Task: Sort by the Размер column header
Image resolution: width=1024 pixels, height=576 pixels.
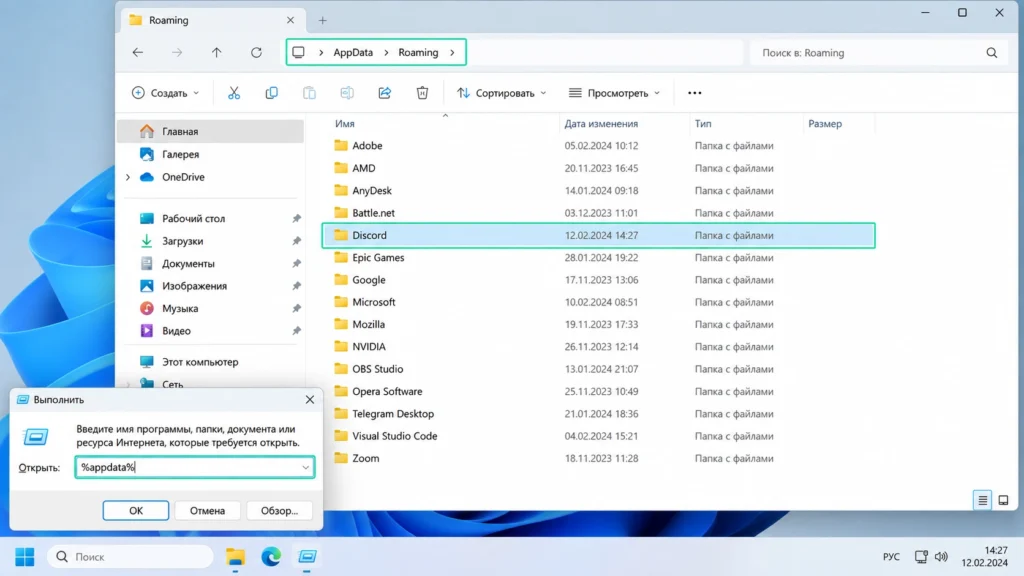Action: [825, 123]
